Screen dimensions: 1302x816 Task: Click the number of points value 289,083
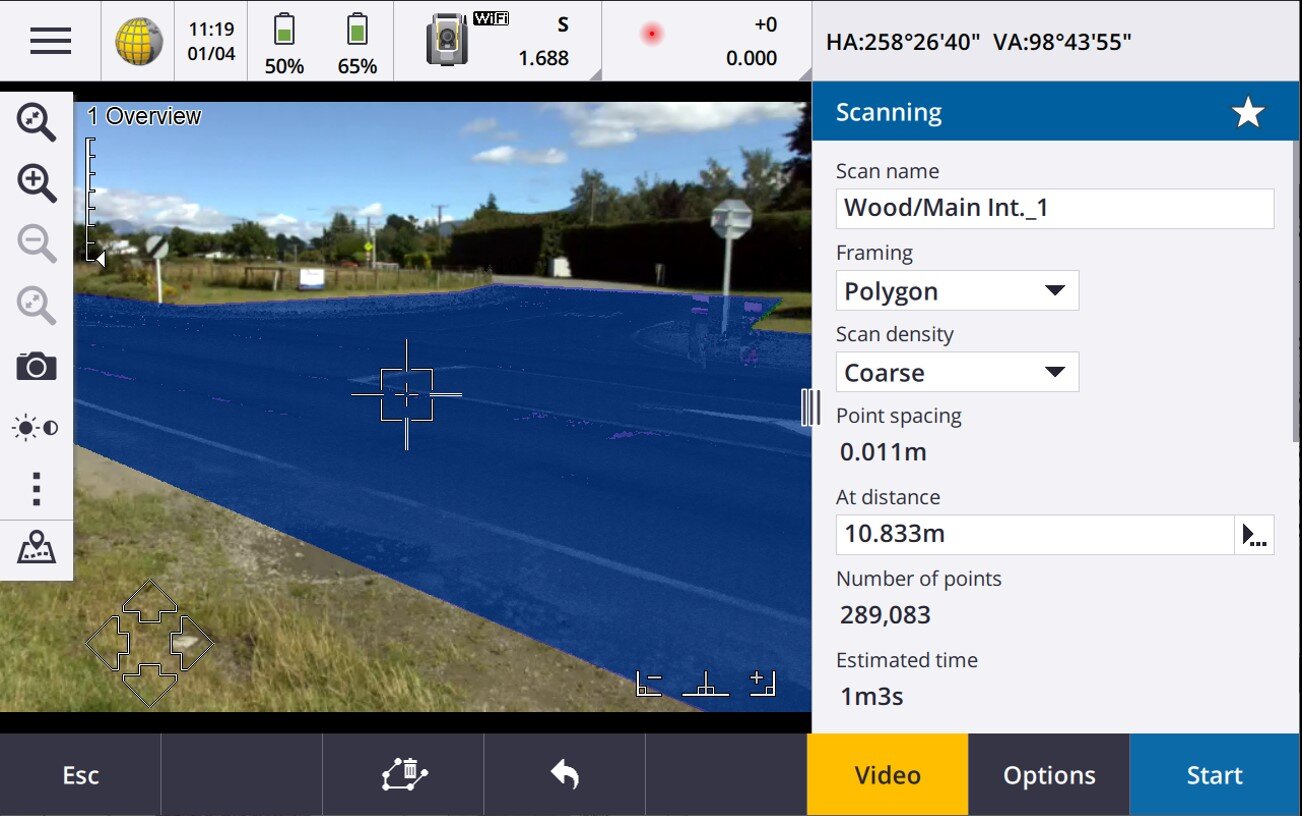coord(885,615)
